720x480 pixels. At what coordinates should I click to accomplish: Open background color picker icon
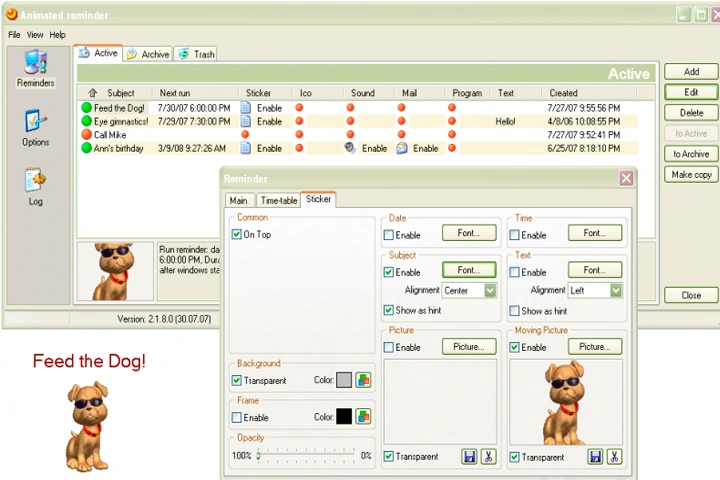(363, 380)
